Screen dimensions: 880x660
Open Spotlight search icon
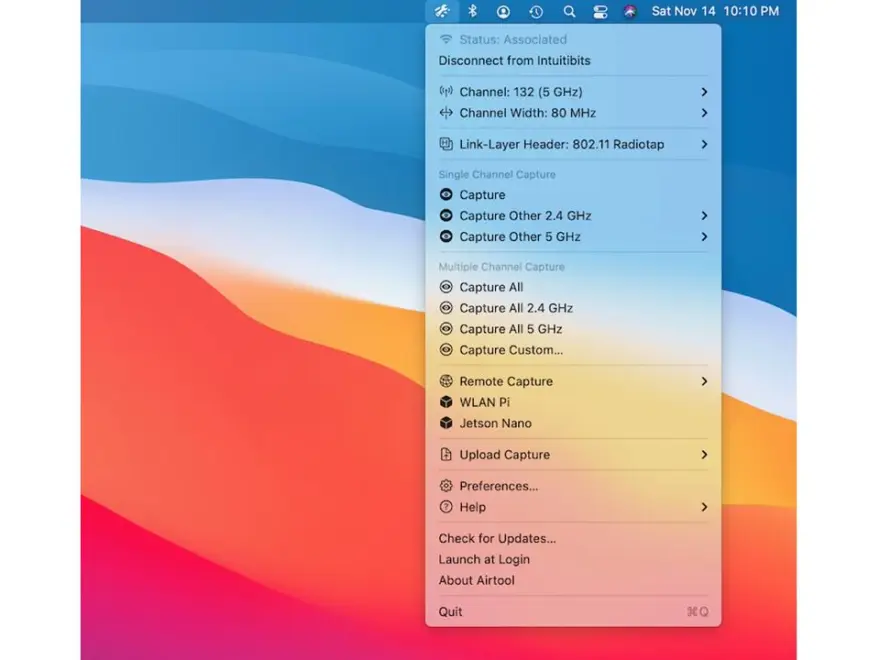tap(569, 12)
